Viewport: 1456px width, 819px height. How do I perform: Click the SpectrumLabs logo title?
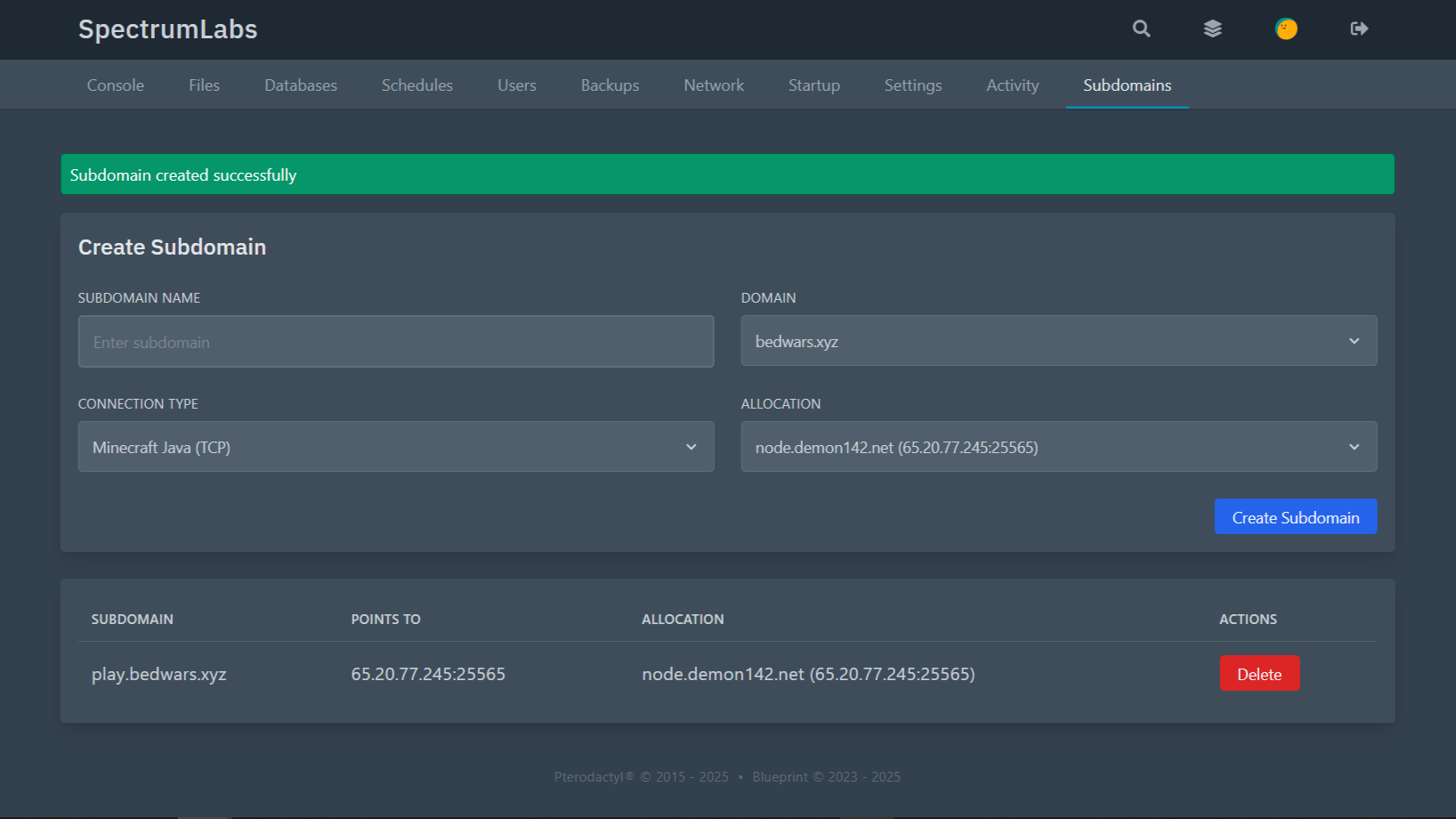[167, 29]
